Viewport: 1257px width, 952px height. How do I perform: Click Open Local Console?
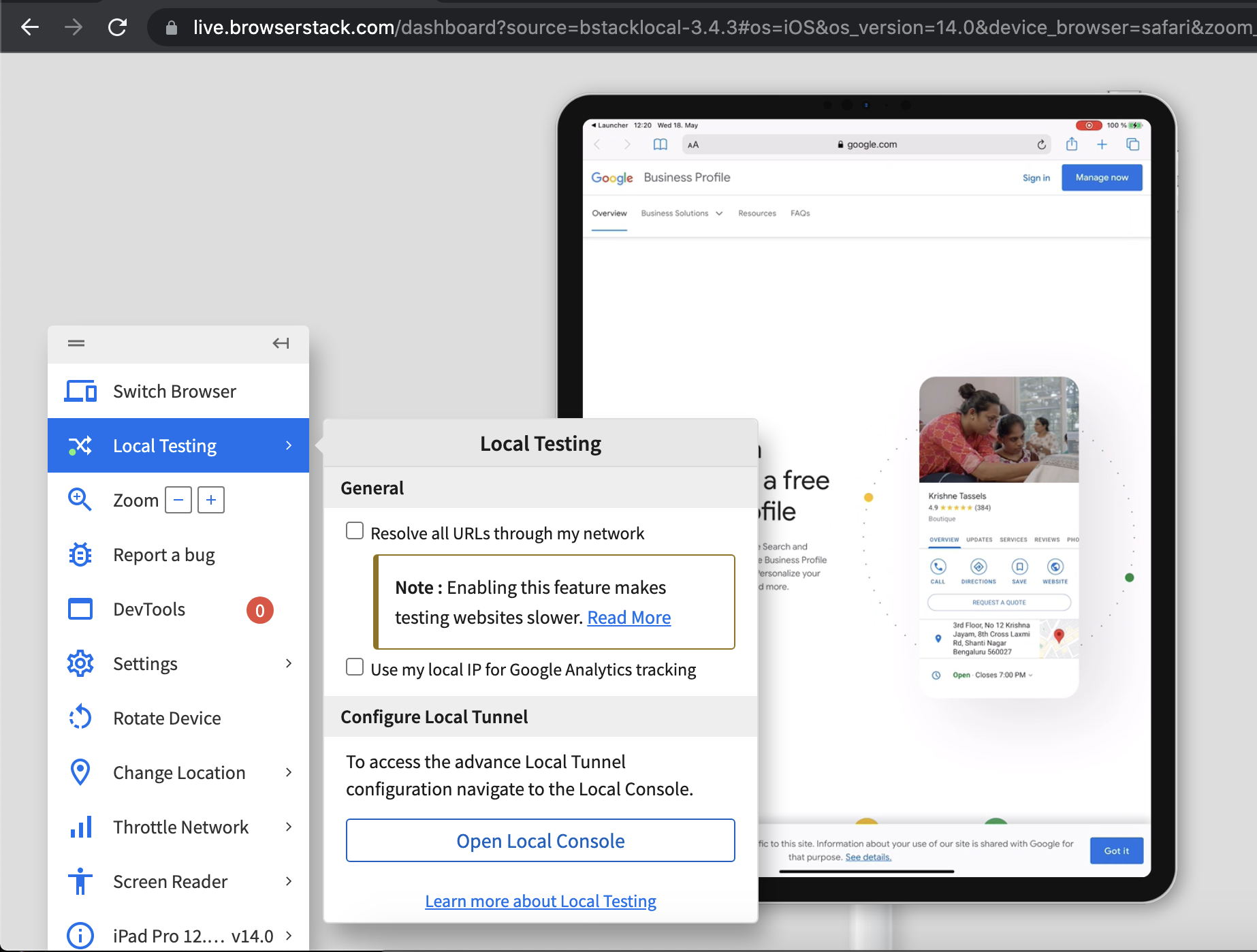[540, 840]
